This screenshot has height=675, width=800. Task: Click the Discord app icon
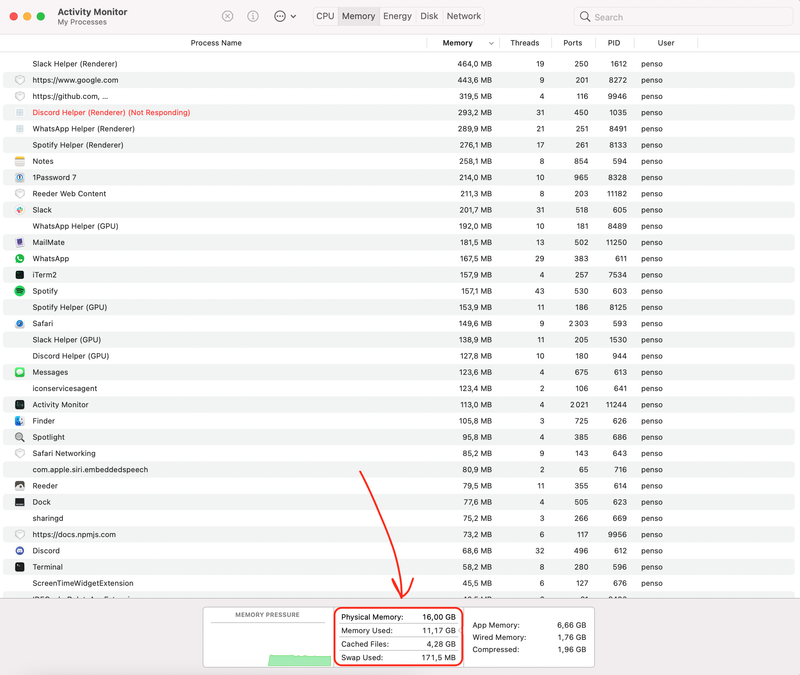click(x=20, y=551)
